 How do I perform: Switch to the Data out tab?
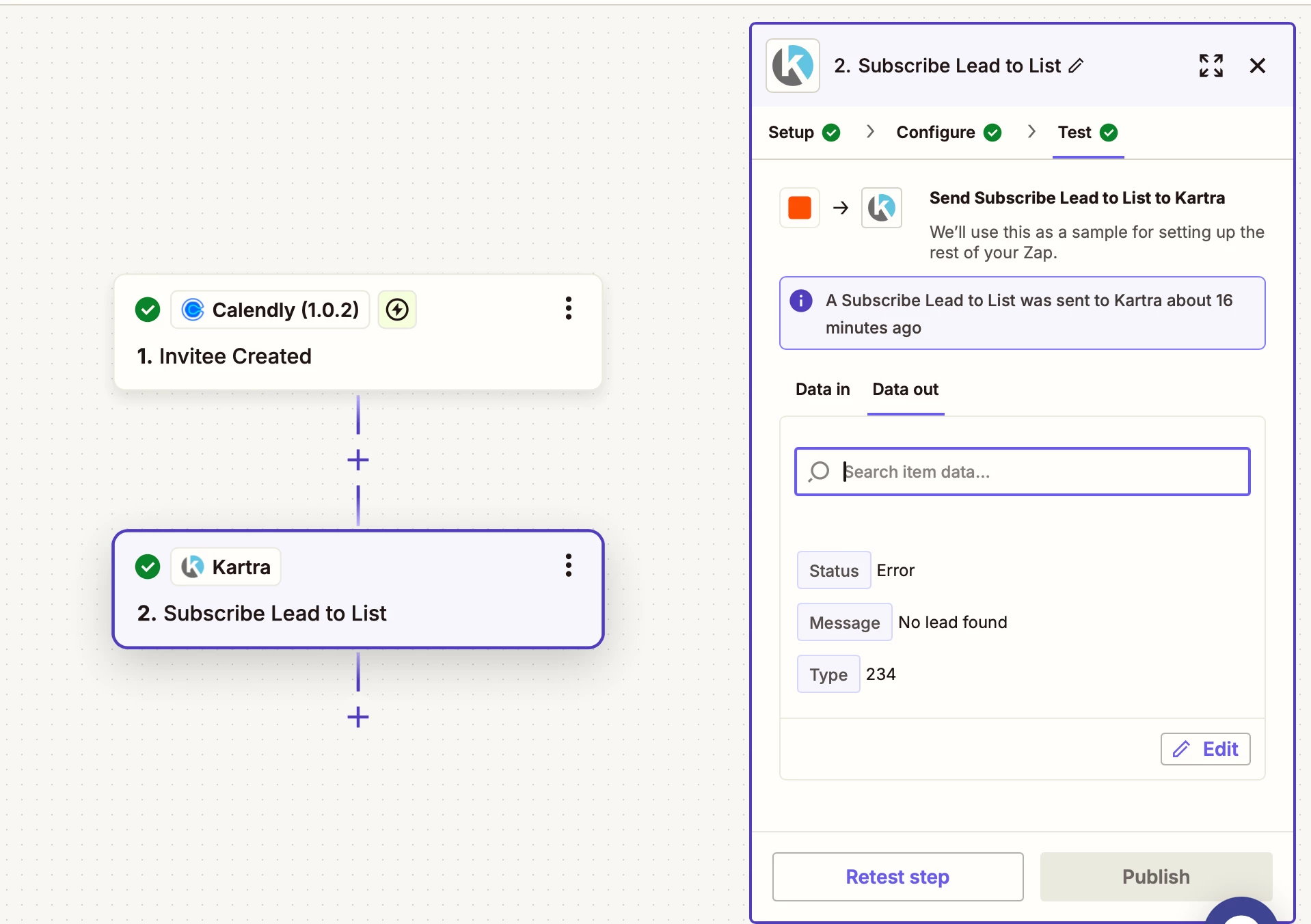coord(905,390)
